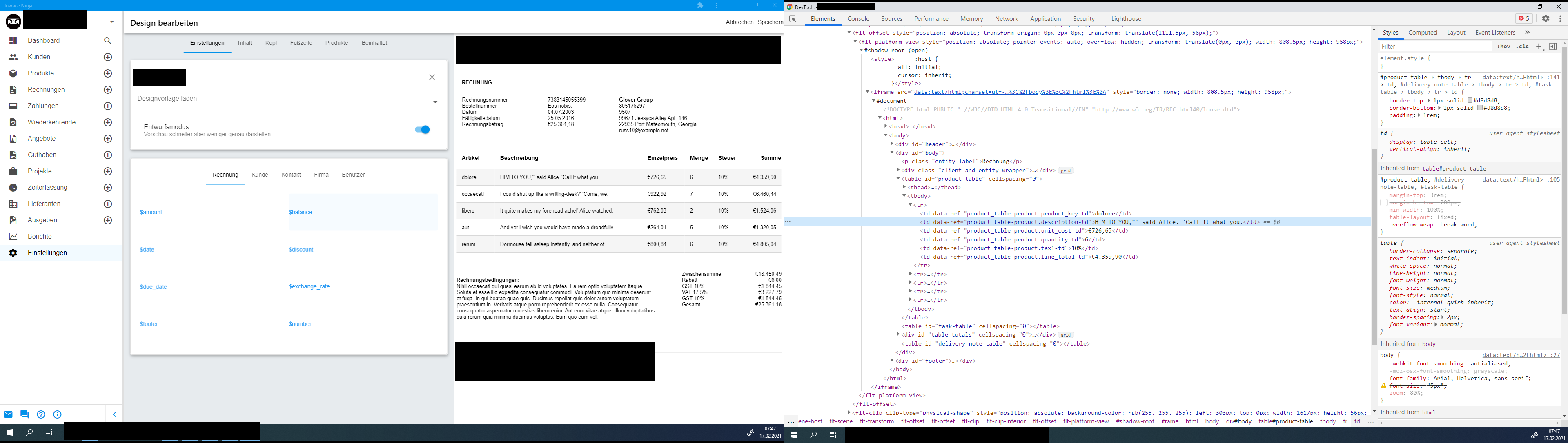
Task: Toggle the :hov pseudo-class filter in Styles
Action: 1503,46
